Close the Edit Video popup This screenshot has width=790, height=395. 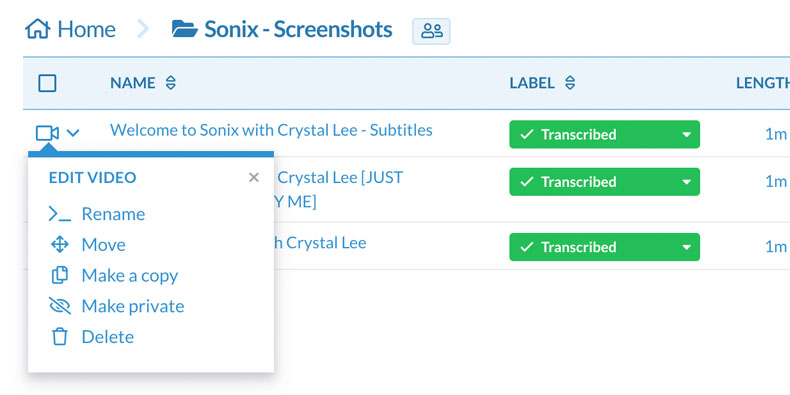pyautogui.click(x=254, y=177)
